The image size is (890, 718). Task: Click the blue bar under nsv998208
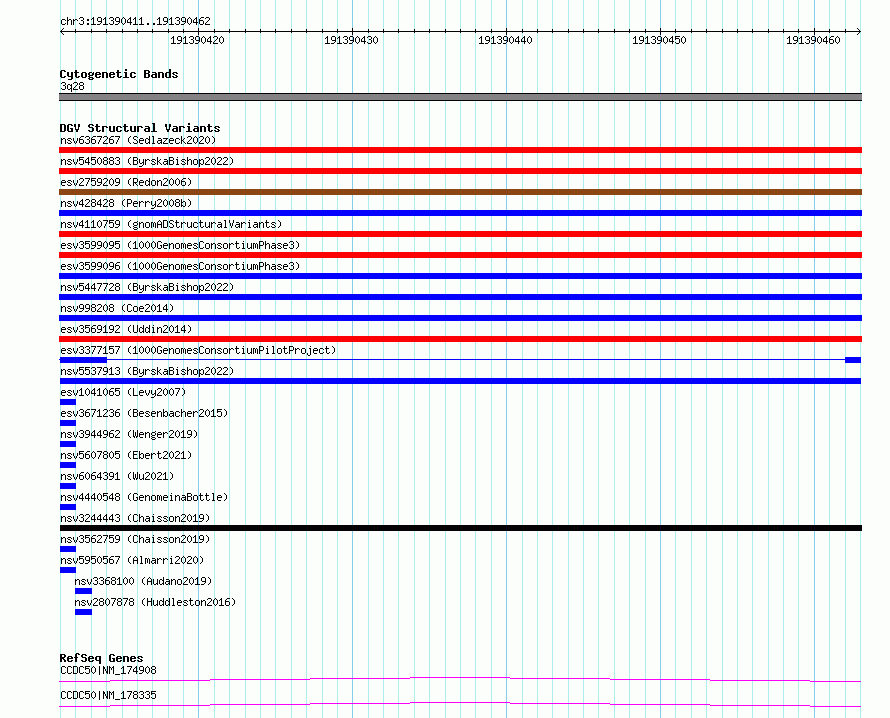[x=460, y=318]
